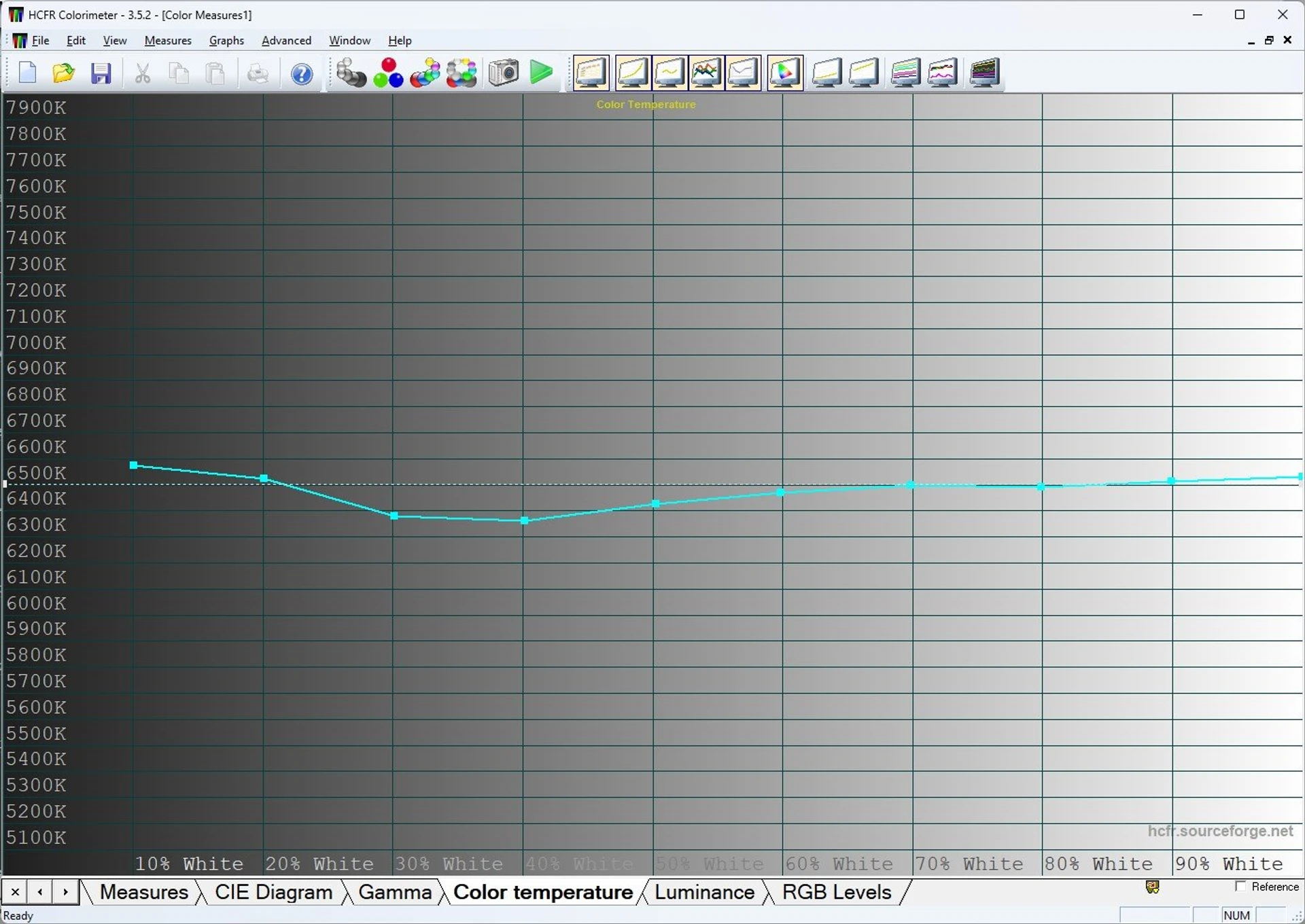Restore the inner document window
The height and width of the screenshot is (924, 1305).
coord(1269,41)
